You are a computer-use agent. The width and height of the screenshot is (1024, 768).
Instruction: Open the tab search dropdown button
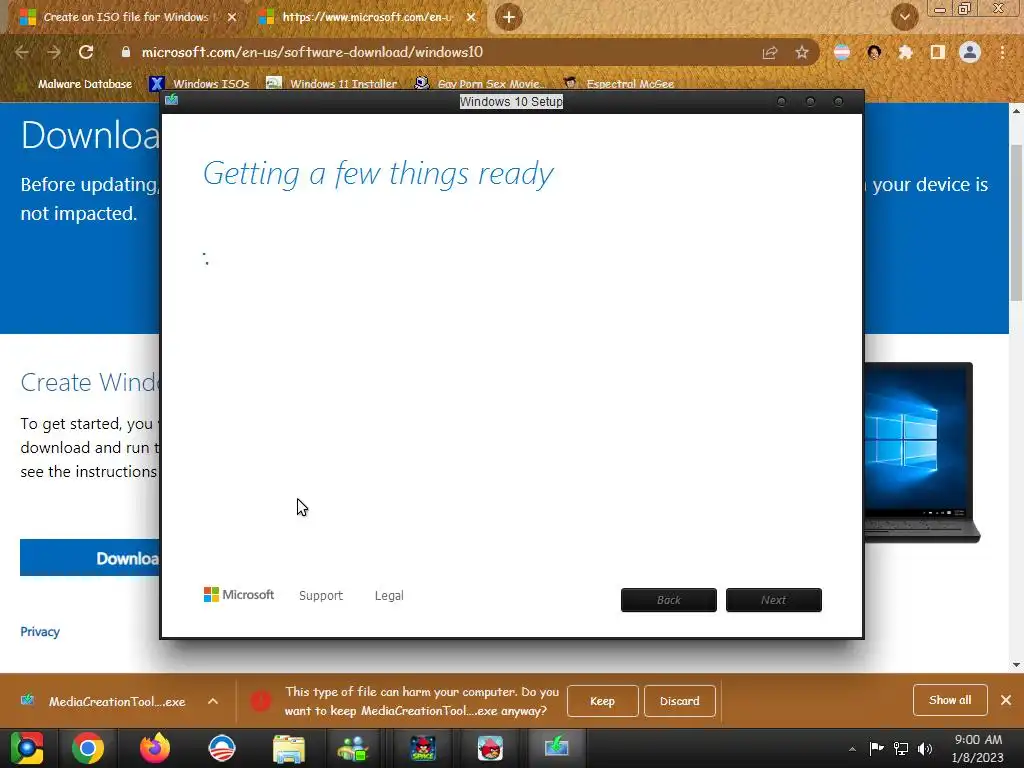[x=904, y=17]
